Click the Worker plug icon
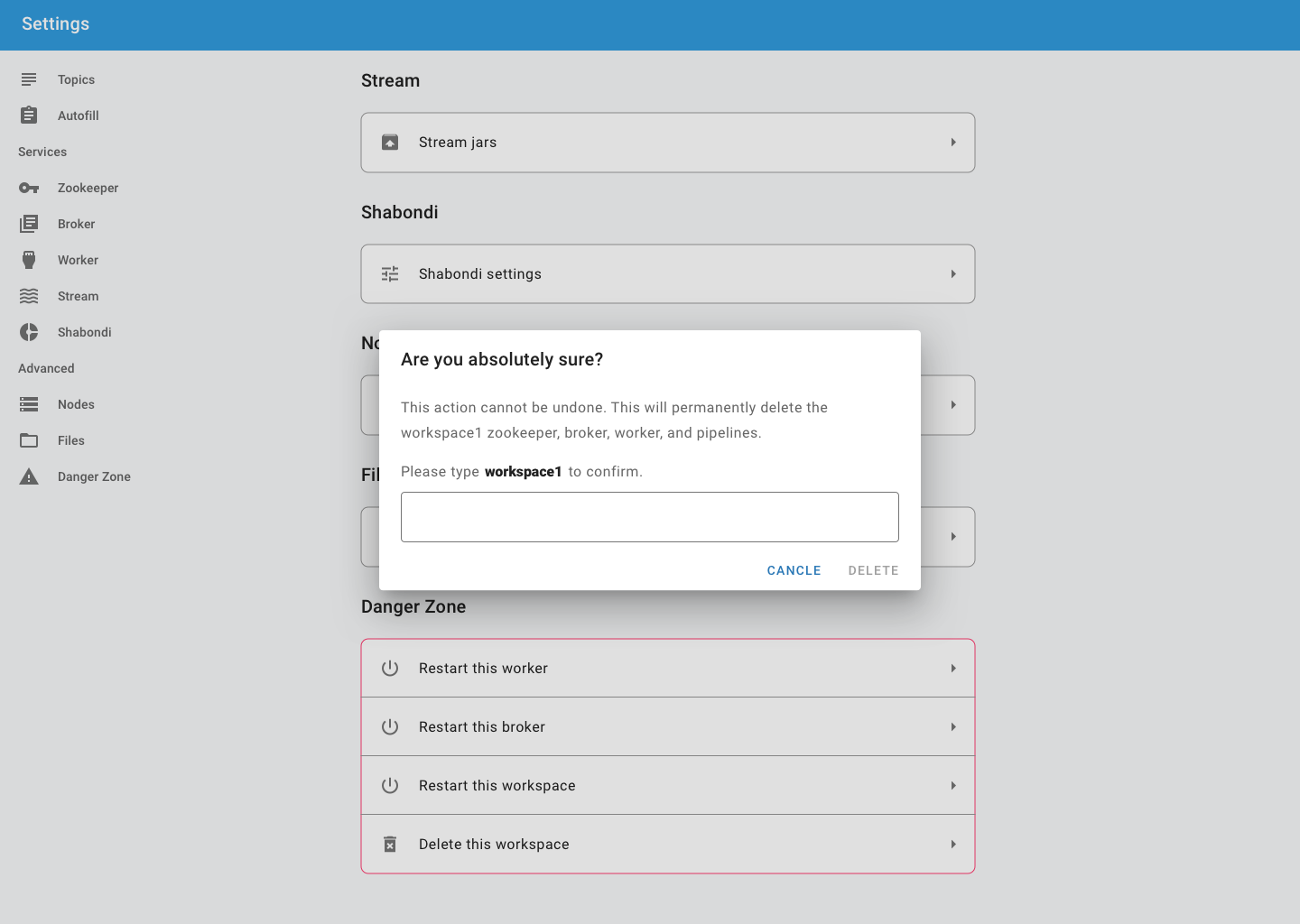This screenshot has width=1300, height=924. point(29,260)
